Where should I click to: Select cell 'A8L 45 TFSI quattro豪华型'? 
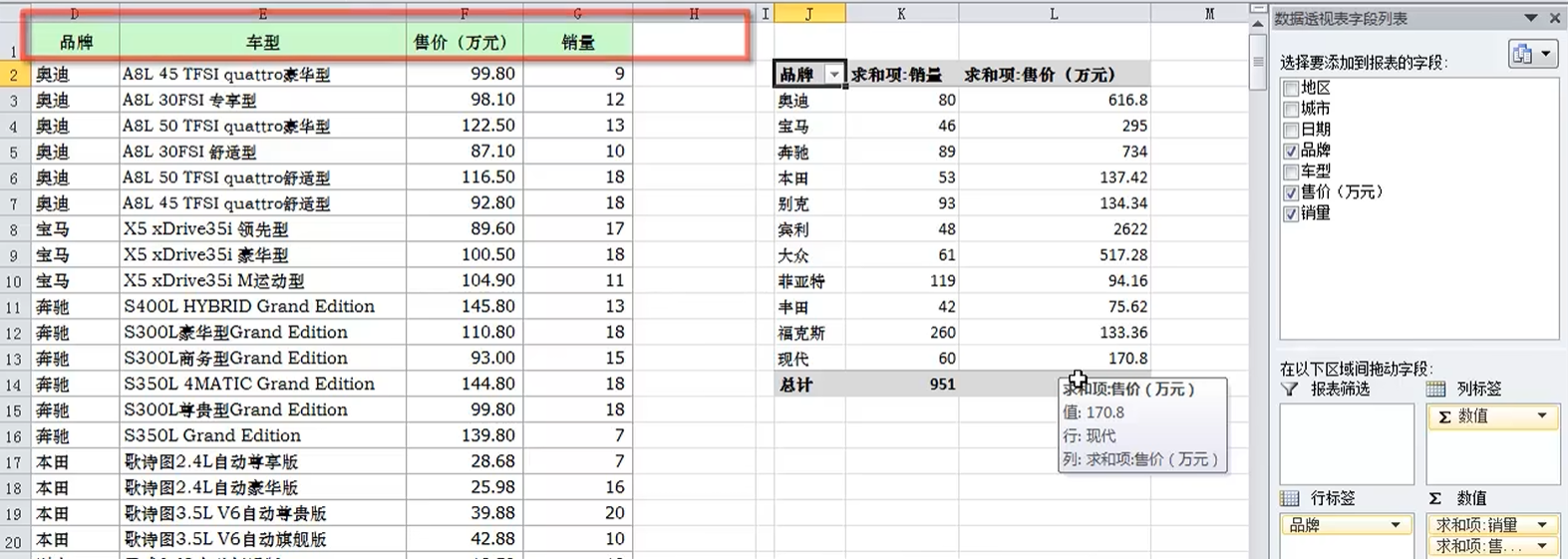pyautogui.click(x=263, y=75)
